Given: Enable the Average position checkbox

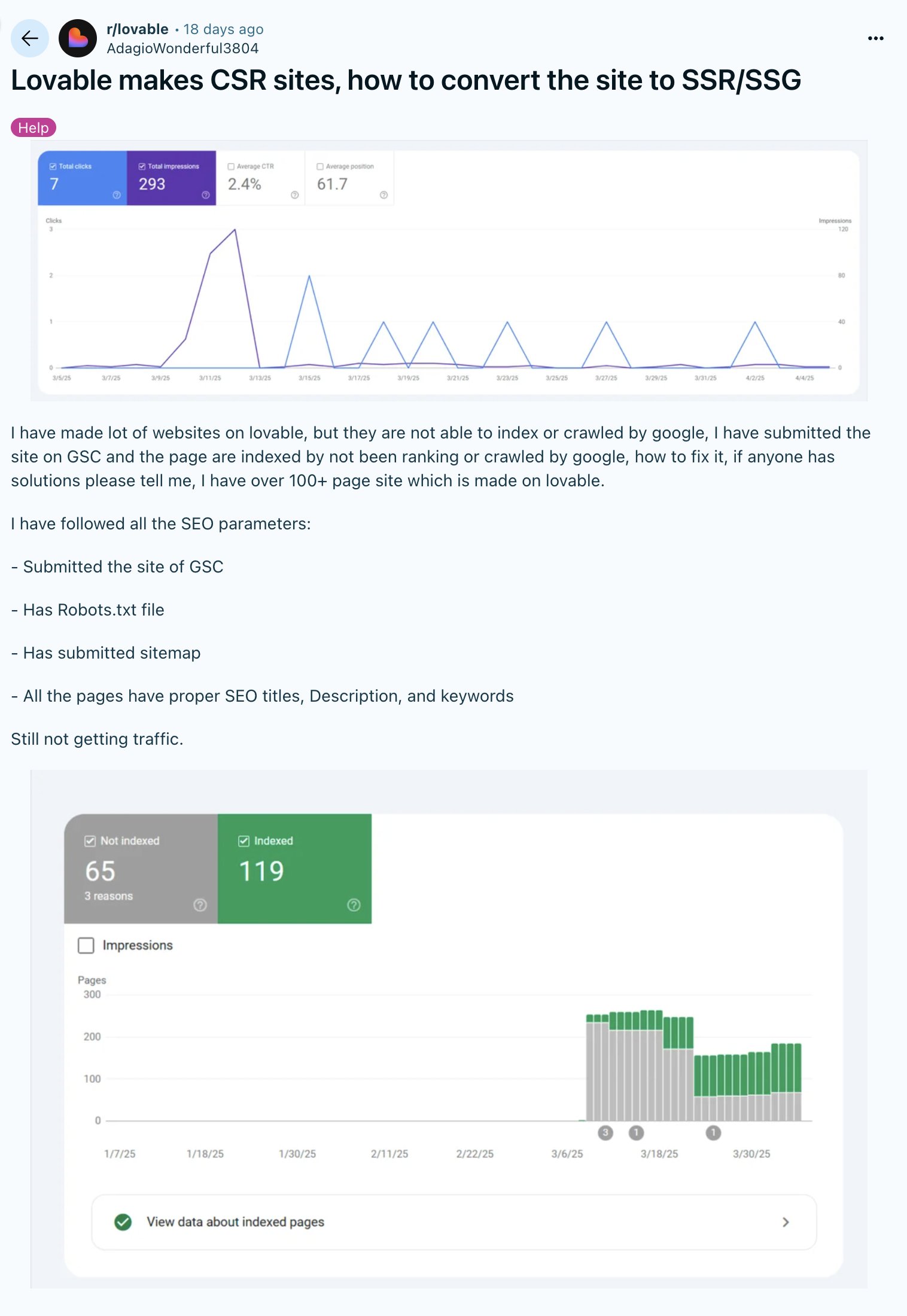Looking at the screenshot, I should (320, 166).
